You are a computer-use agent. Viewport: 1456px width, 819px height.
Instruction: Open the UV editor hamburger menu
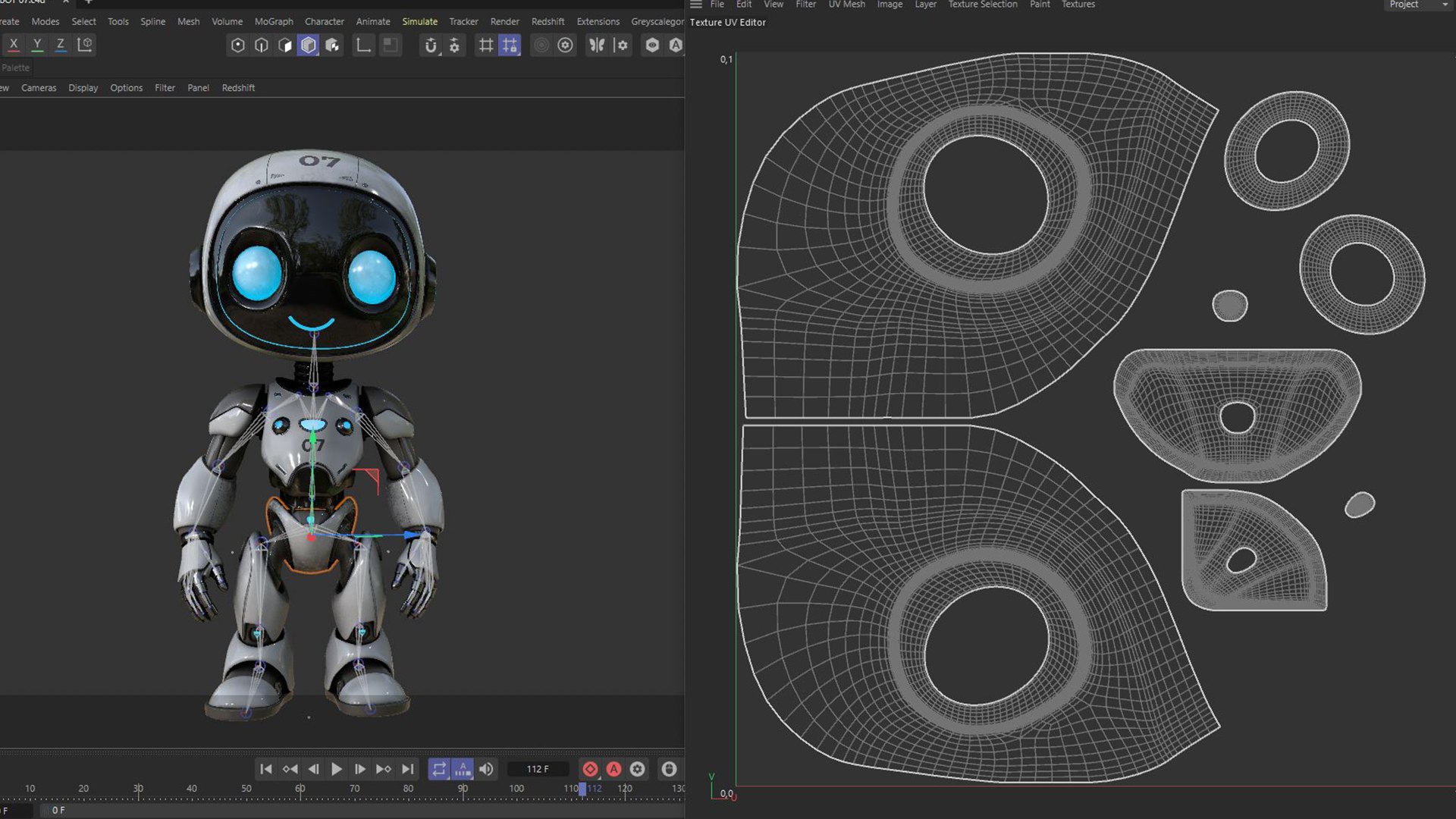coord(695,5)
